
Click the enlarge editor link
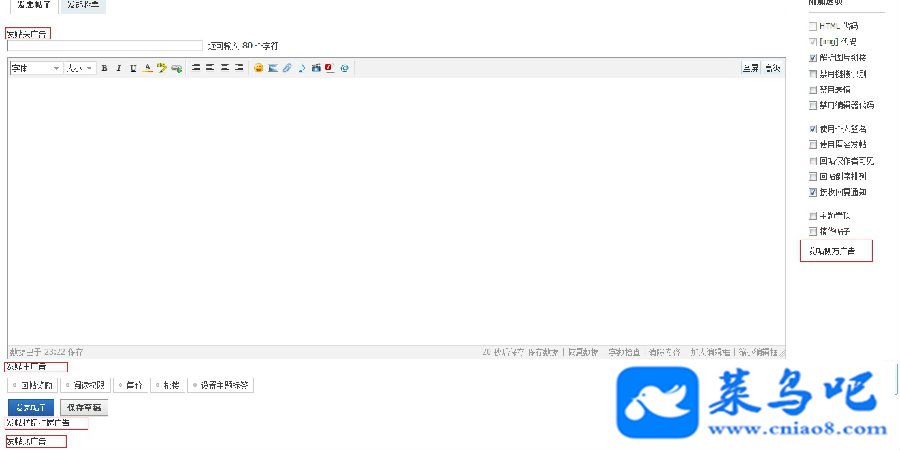[x=710, y=352]
